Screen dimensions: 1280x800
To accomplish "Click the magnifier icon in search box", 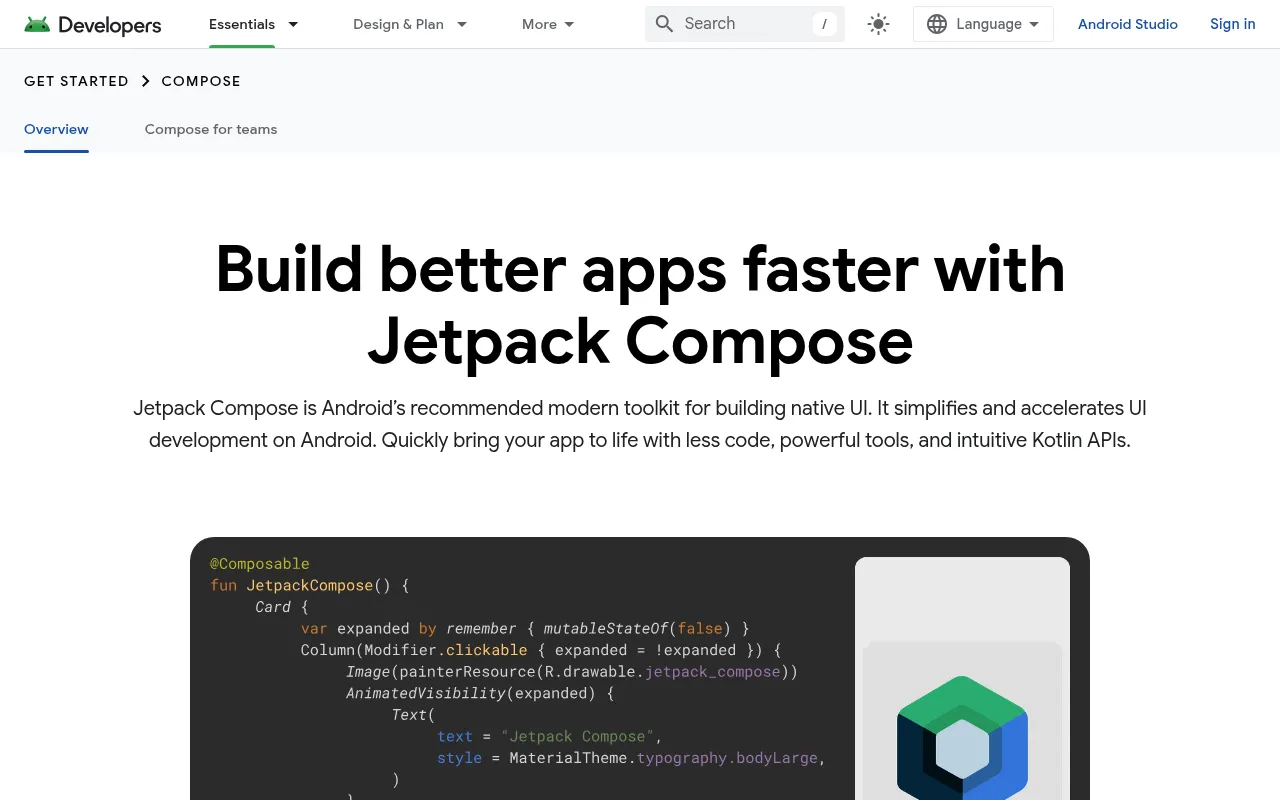I will click(x=664, y=24).
